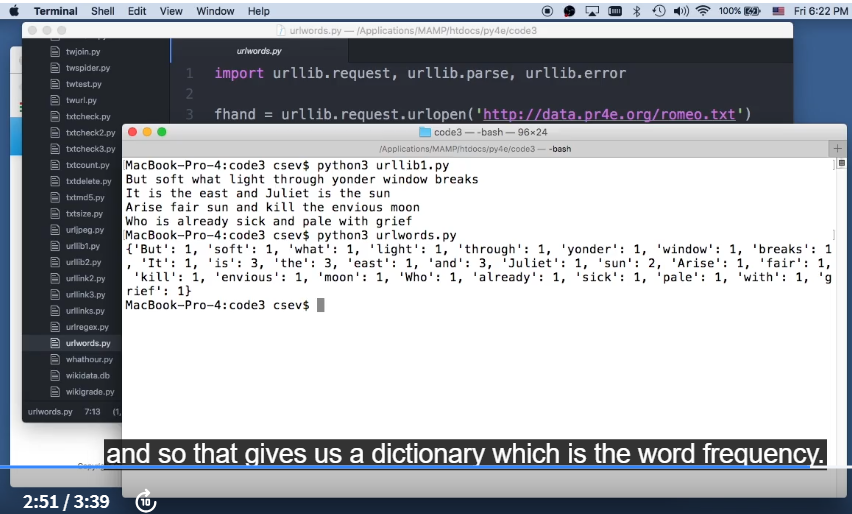Open urllink2.py in the editor sidebar
Screen dimensions: 852x514
(85, 279)
